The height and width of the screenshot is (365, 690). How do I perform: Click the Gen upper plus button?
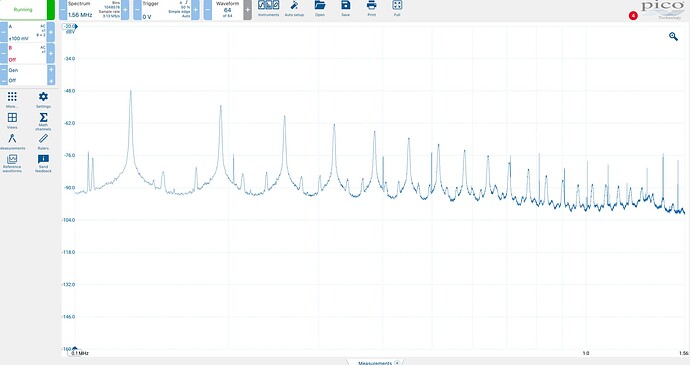point(51,70)
